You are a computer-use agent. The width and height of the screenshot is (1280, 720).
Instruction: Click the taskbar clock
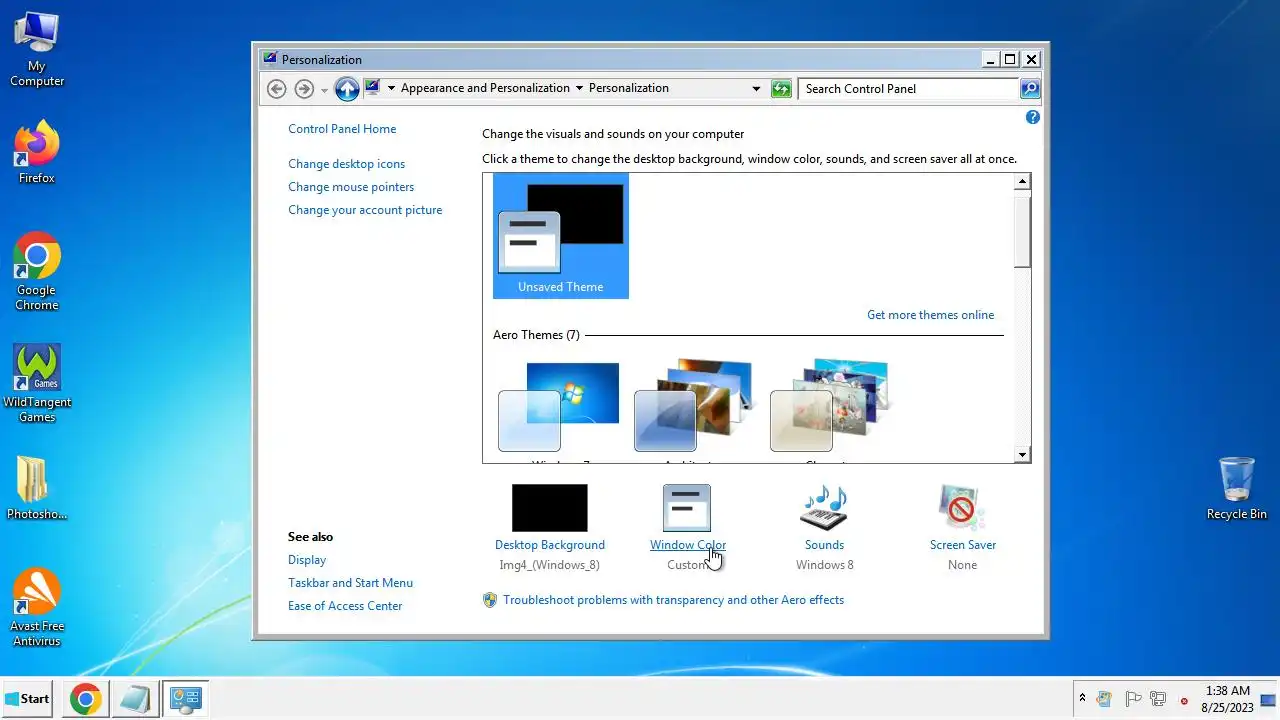click(1227, 699)
